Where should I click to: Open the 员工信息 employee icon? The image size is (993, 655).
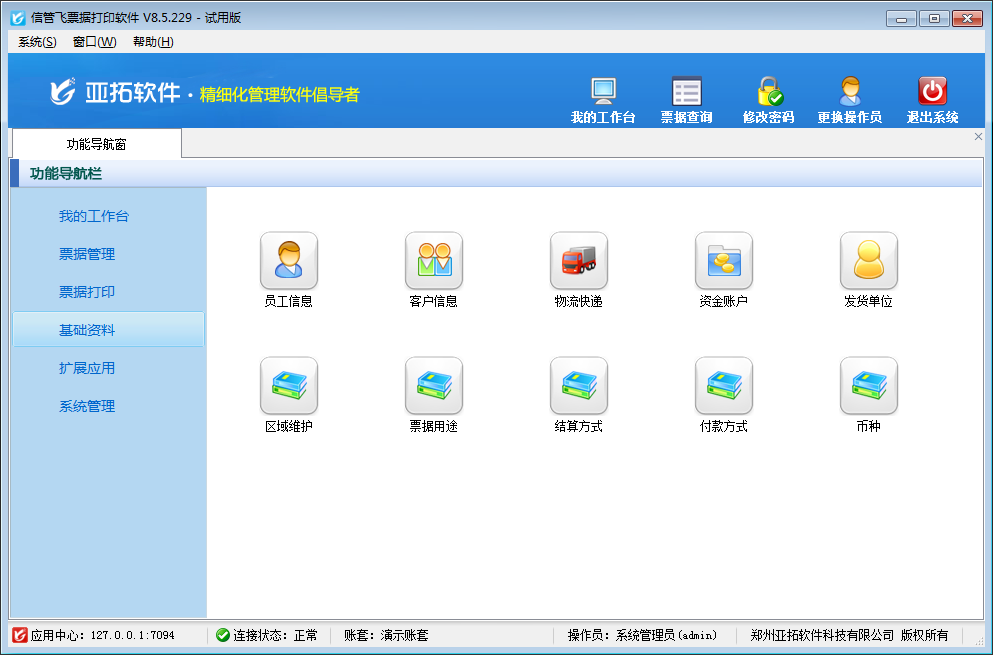[288, 261]
